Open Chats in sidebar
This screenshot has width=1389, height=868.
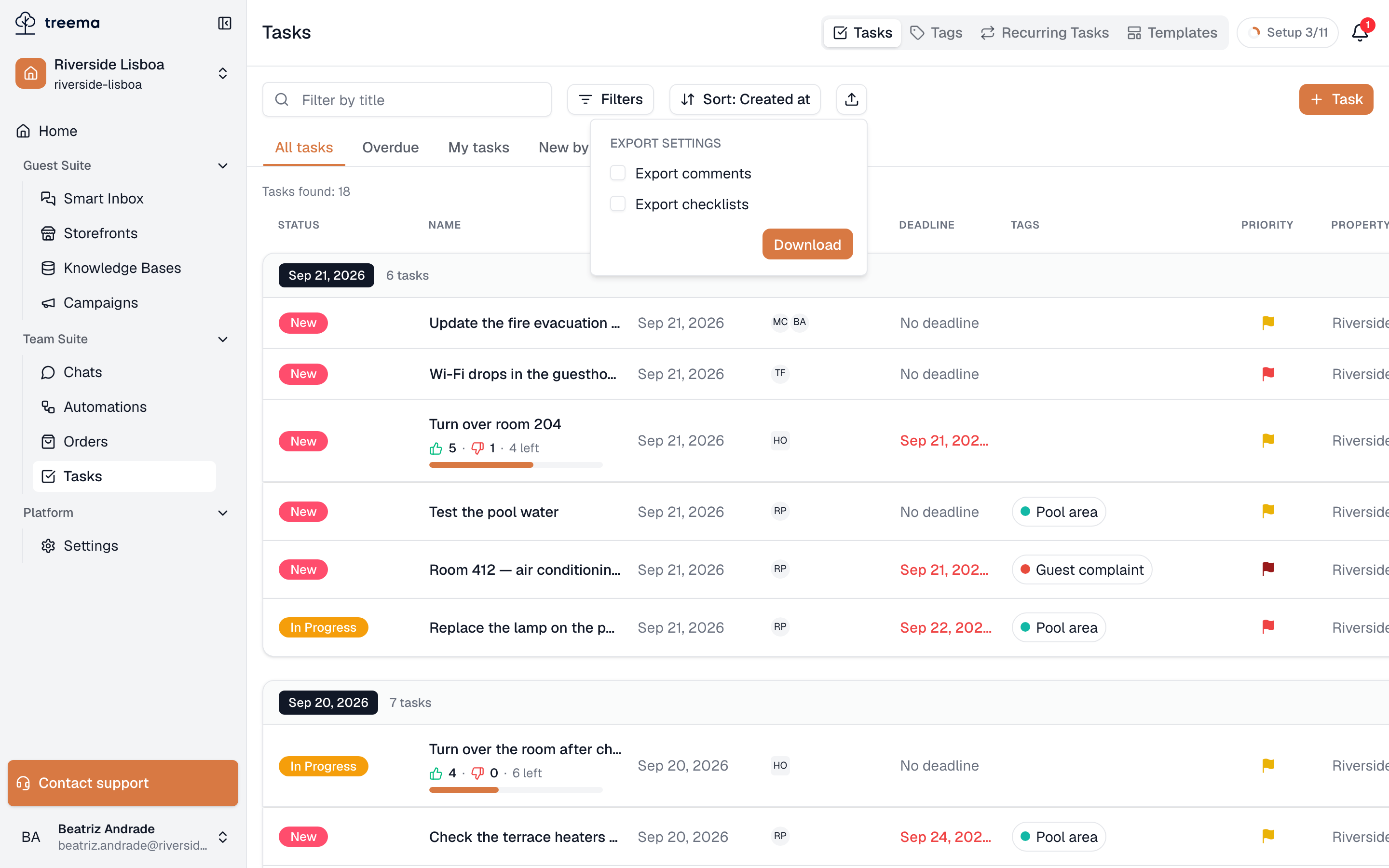124,372
